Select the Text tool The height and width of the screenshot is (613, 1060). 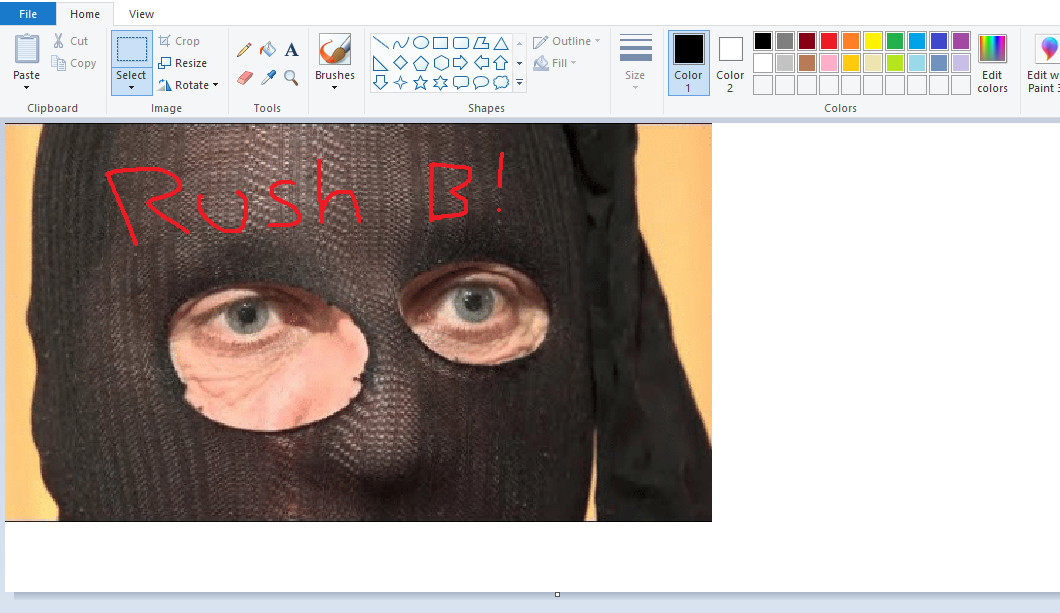click(291, 49)
